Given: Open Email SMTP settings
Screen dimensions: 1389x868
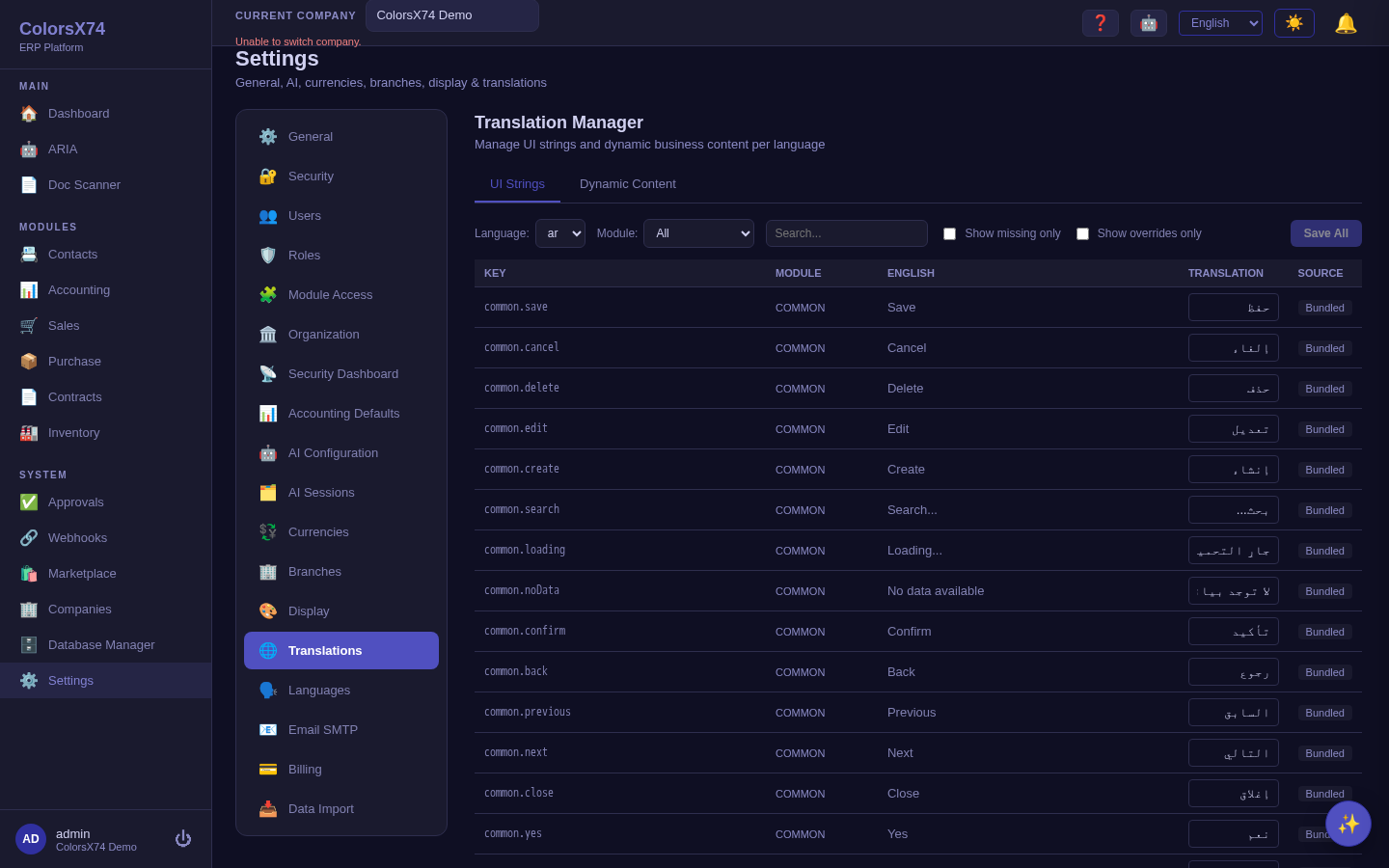Looking at the screenshot, I should (x=341, y=730).
